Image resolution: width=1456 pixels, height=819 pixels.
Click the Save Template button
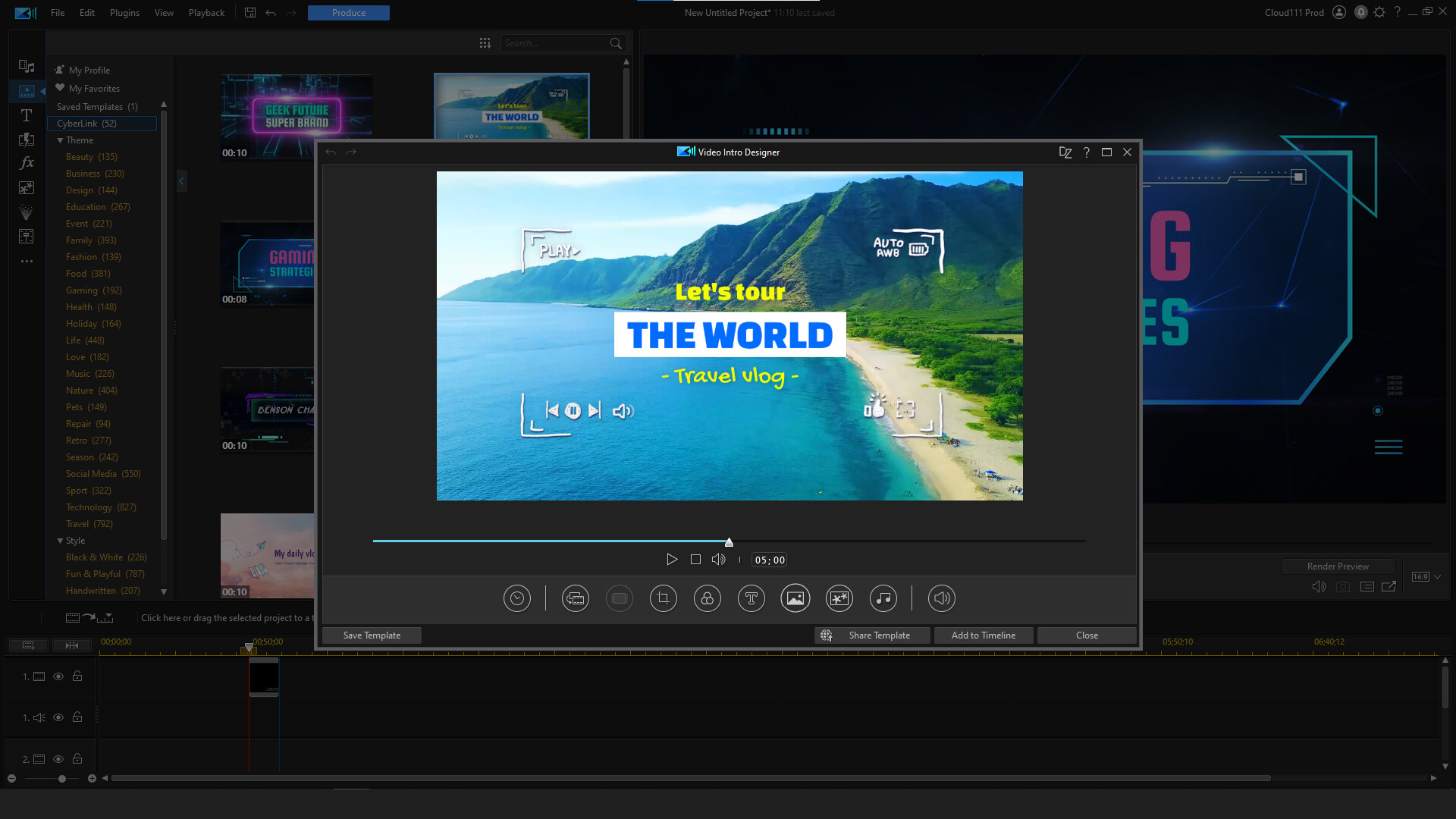pyautogui.click(x=371, y=635)
